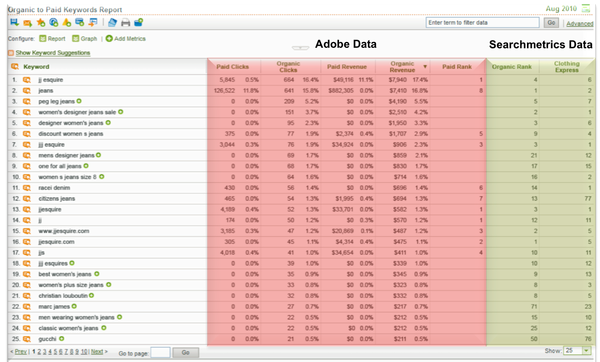Click the search icon for 'jj esquire' row 1
The height and width of the screenshot is (362, 600).
pyautogui.click(x=26, y=80)
